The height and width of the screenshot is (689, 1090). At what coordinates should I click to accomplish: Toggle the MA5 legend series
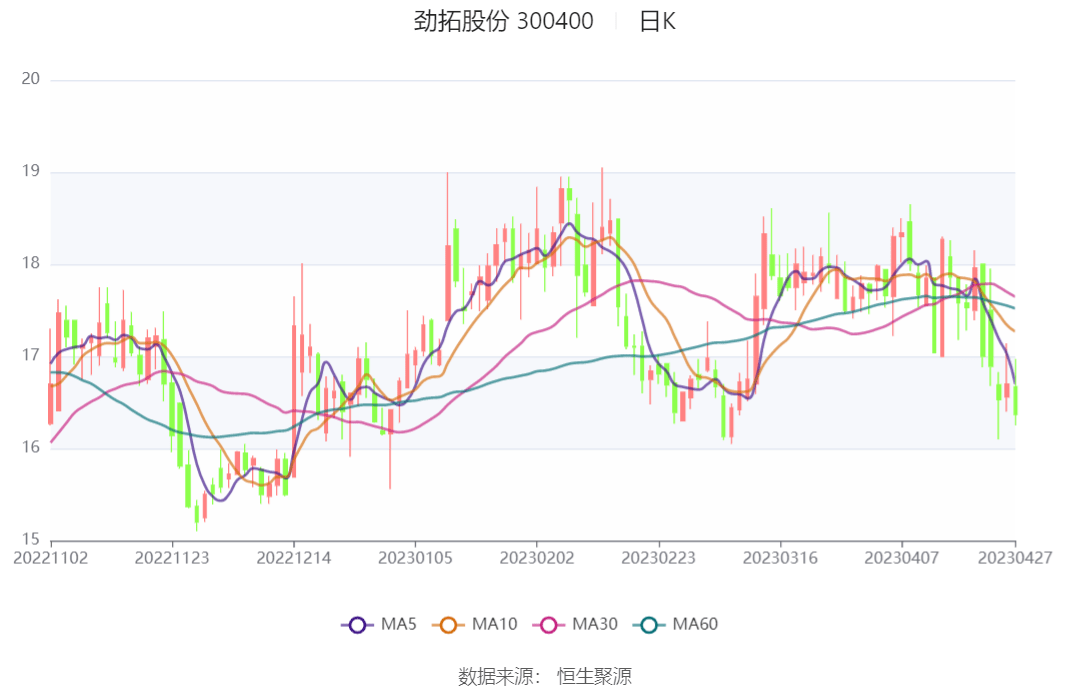[379, 624]
